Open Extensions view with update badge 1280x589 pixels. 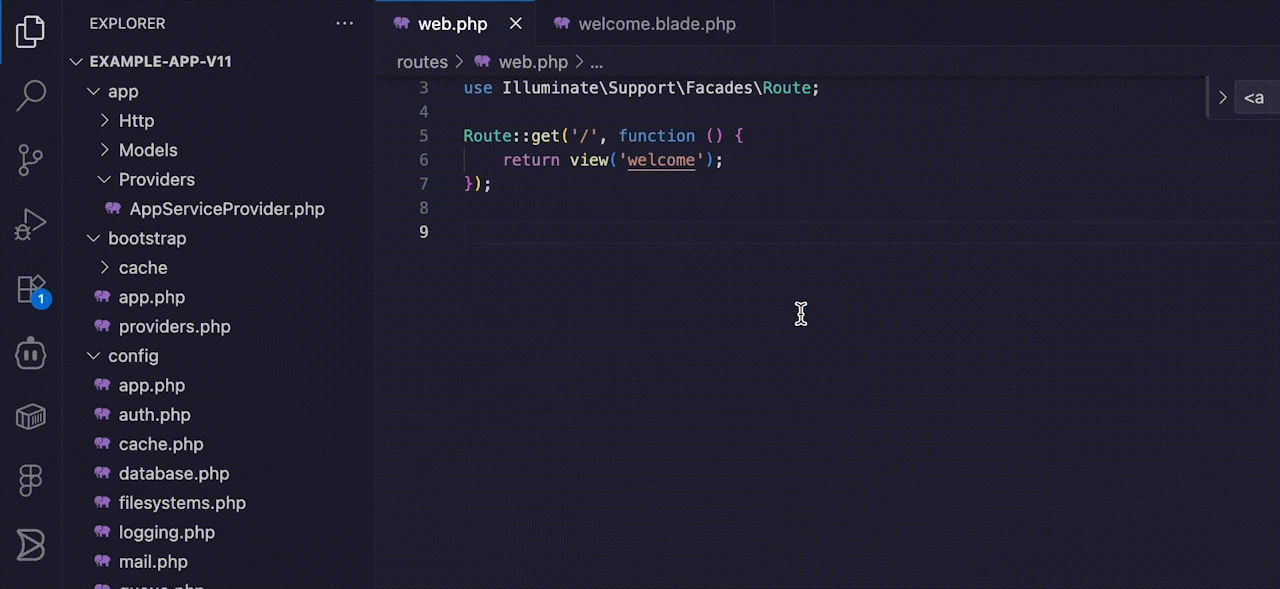pos(32,290)
